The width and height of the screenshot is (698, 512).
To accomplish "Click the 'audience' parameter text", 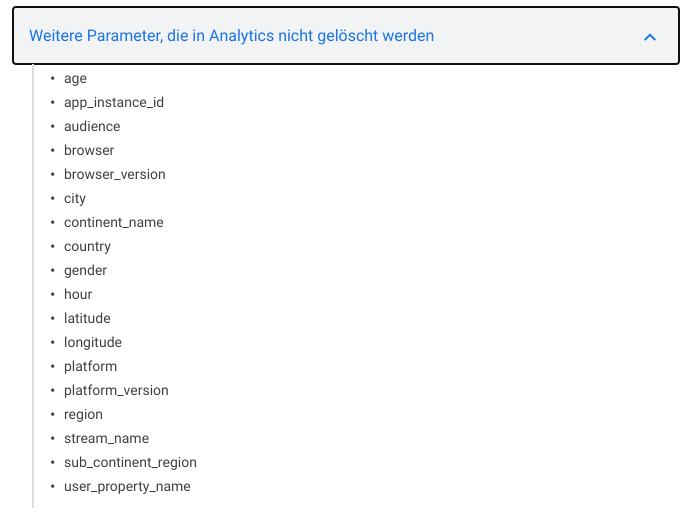I will coord(92,126).
